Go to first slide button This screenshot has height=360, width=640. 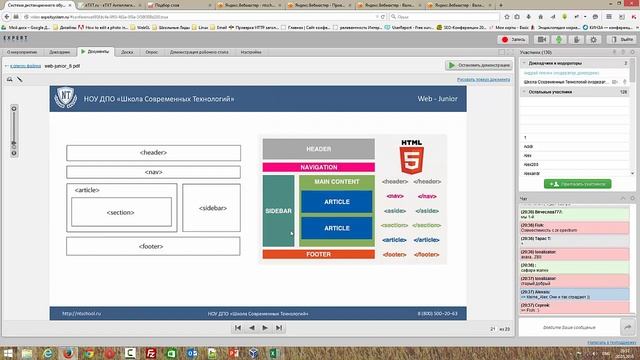238,328
